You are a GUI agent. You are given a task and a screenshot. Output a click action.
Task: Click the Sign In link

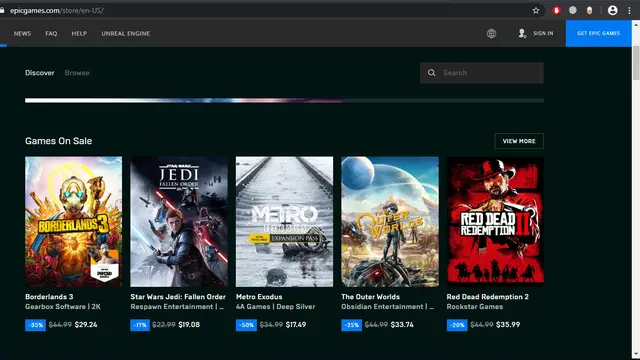(543, 33)
